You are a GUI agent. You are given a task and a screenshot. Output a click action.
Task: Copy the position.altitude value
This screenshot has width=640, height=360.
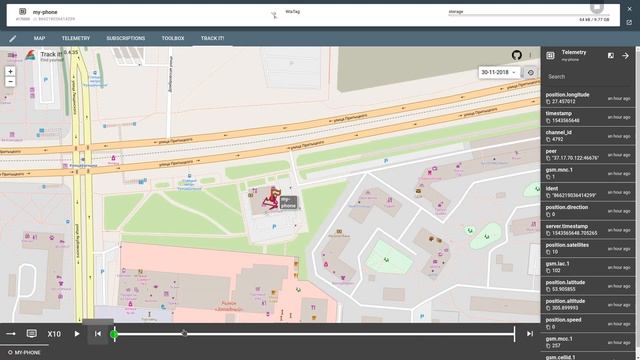548,309
